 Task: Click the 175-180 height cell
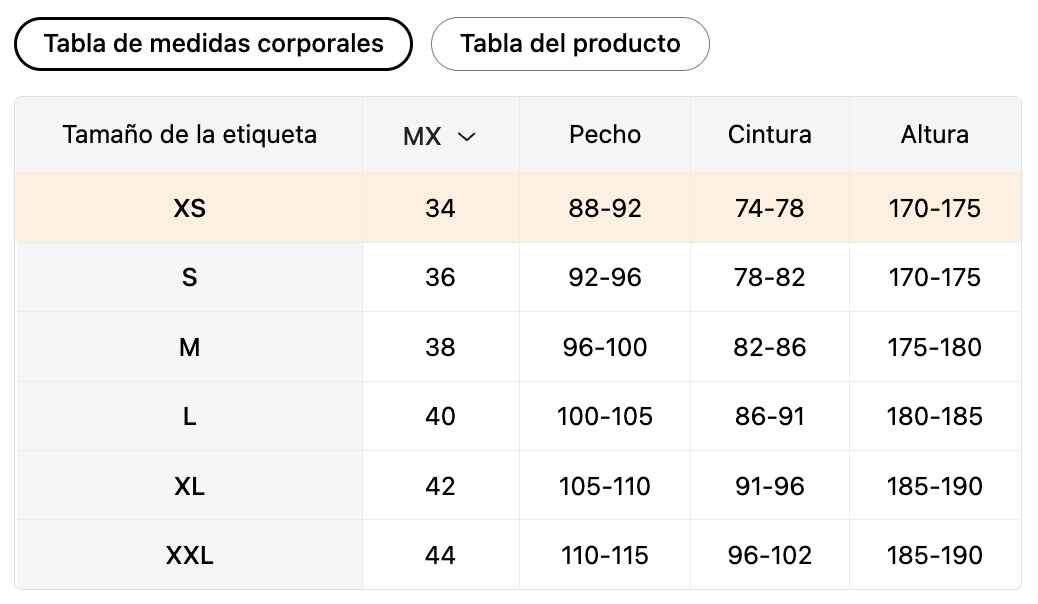(x=935, y=347)
